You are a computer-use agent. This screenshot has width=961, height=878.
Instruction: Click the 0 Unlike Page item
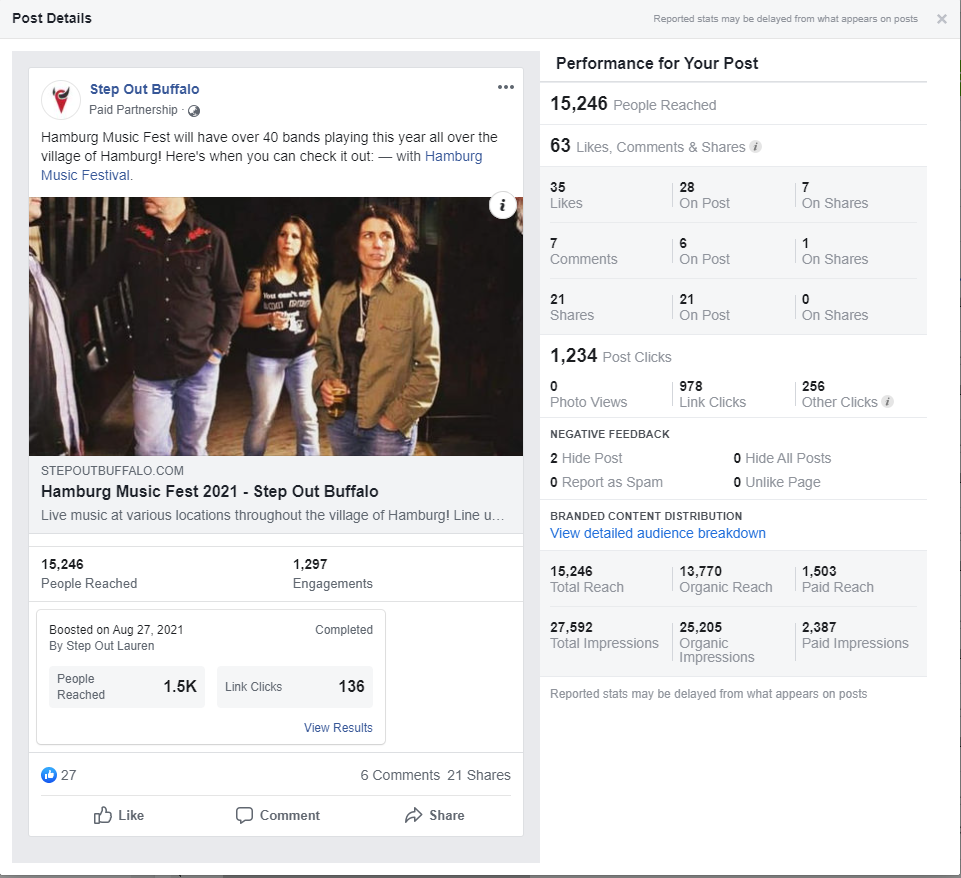[x=777, y=482]
